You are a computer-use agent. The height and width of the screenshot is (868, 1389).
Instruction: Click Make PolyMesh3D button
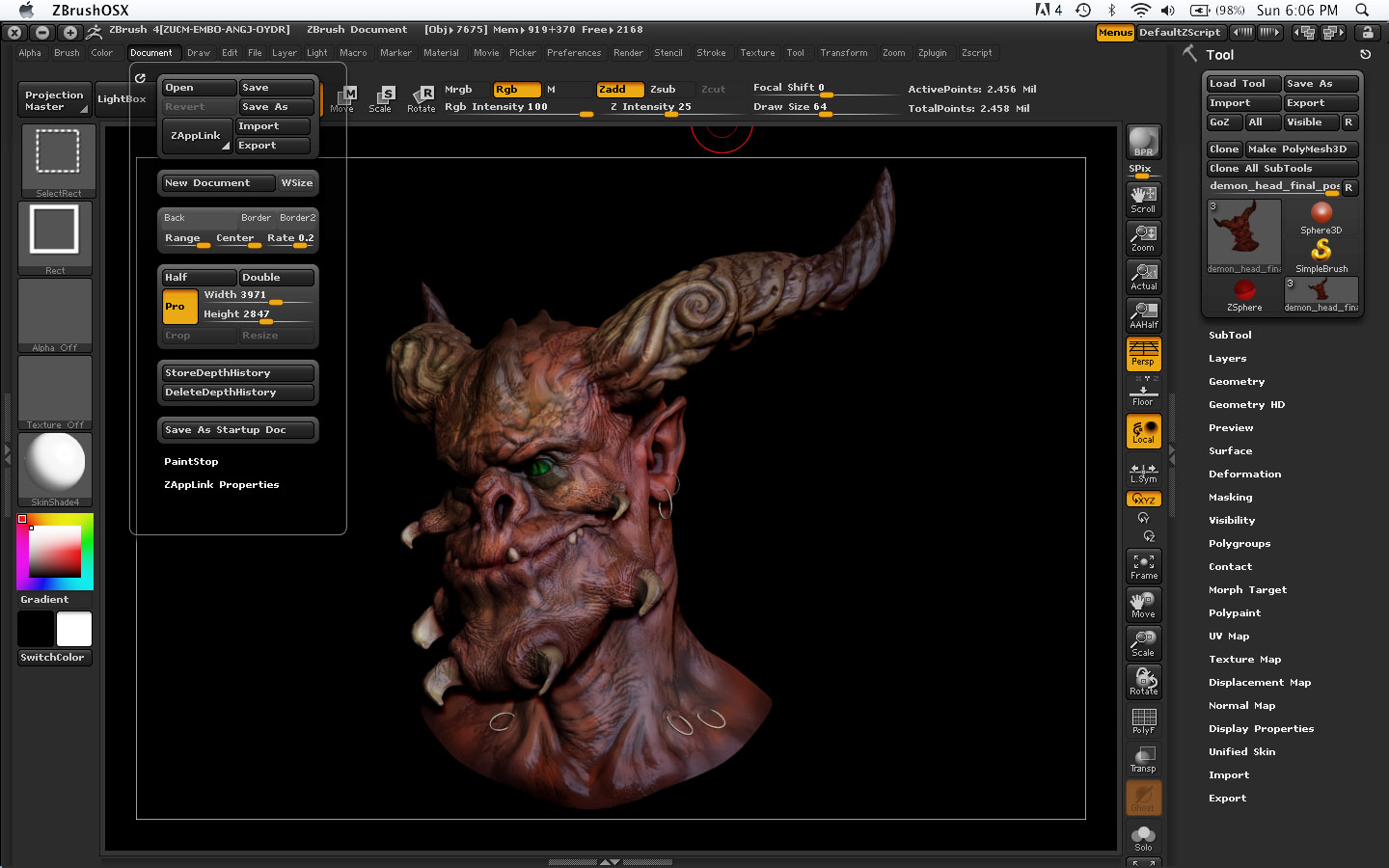1301,149
